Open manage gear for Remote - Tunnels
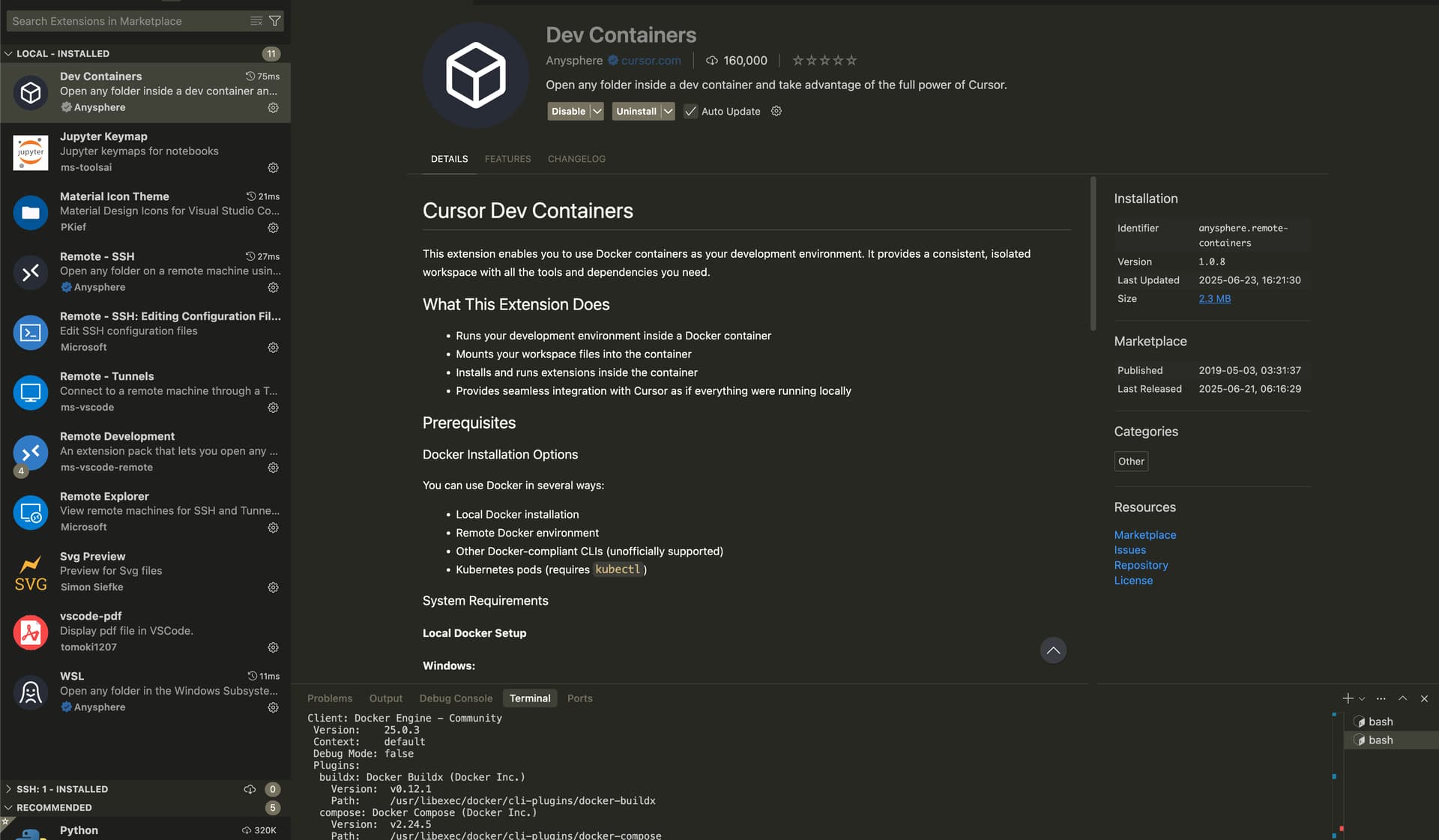 [x=274, y=408]
